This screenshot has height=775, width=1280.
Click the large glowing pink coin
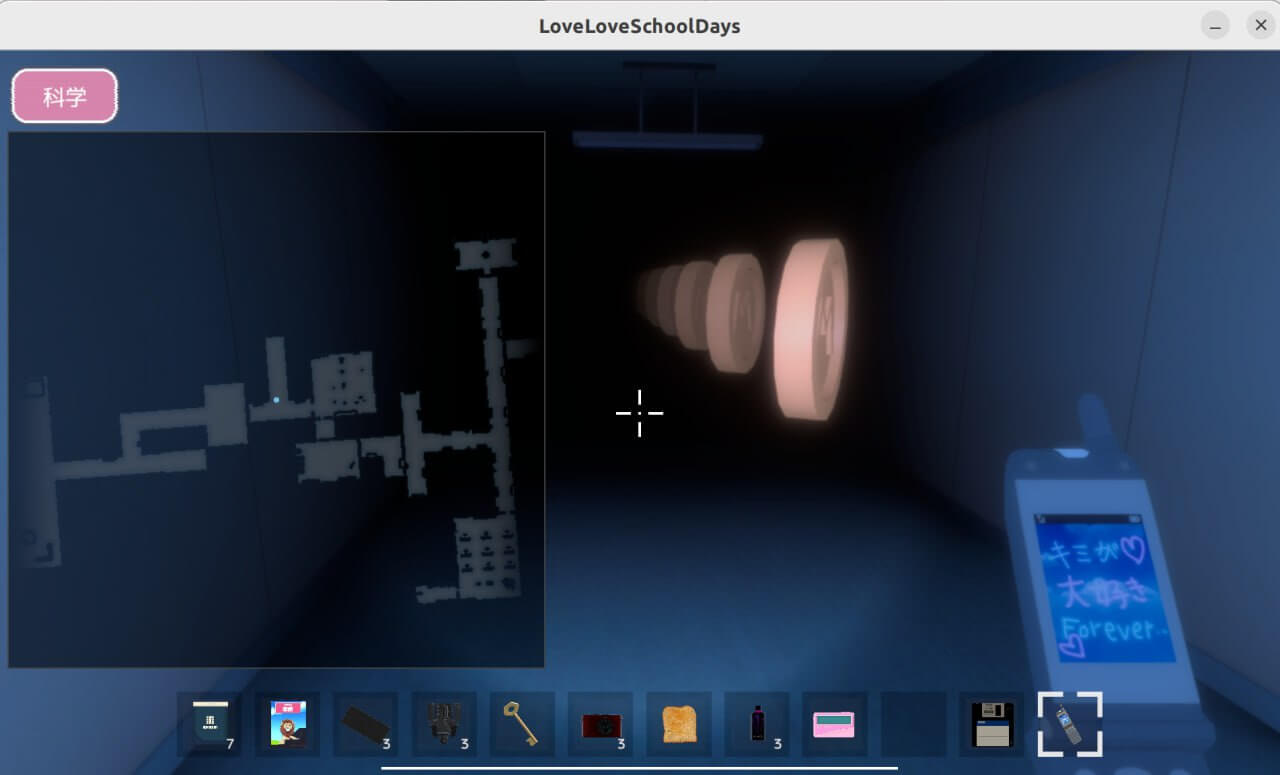click(811, 329)
